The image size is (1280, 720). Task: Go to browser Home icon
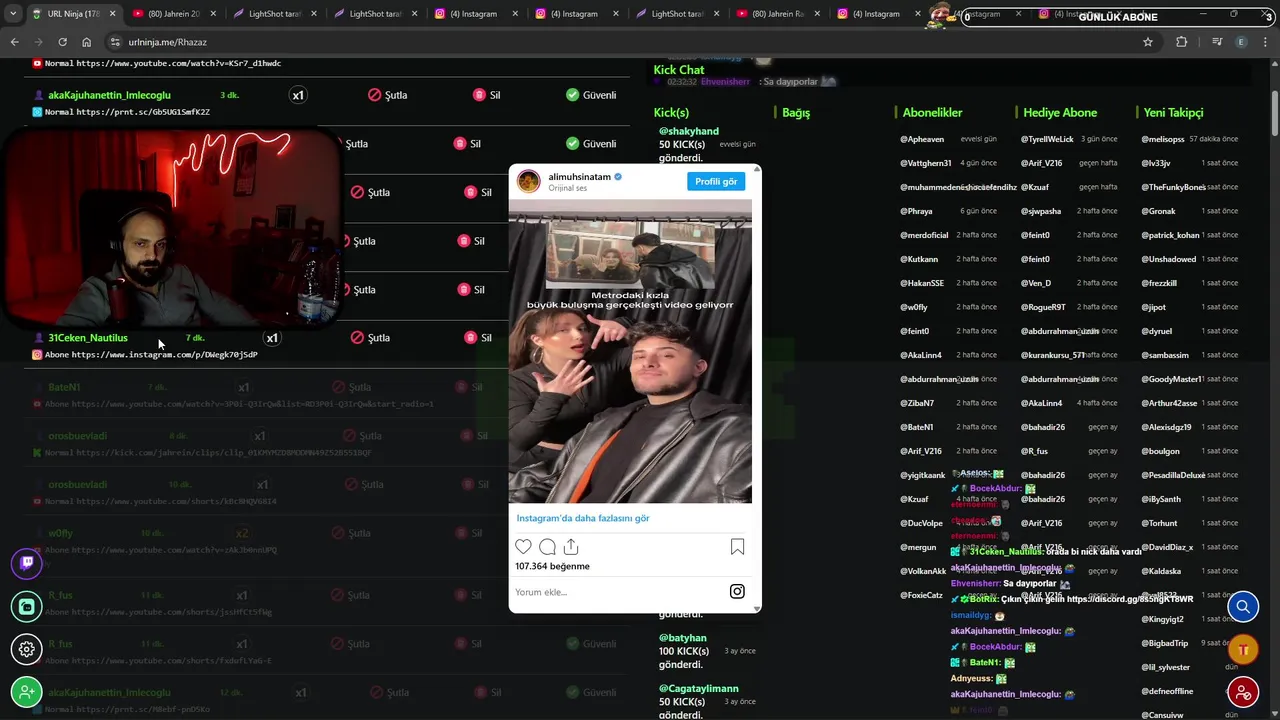click(x=86, y=42)
